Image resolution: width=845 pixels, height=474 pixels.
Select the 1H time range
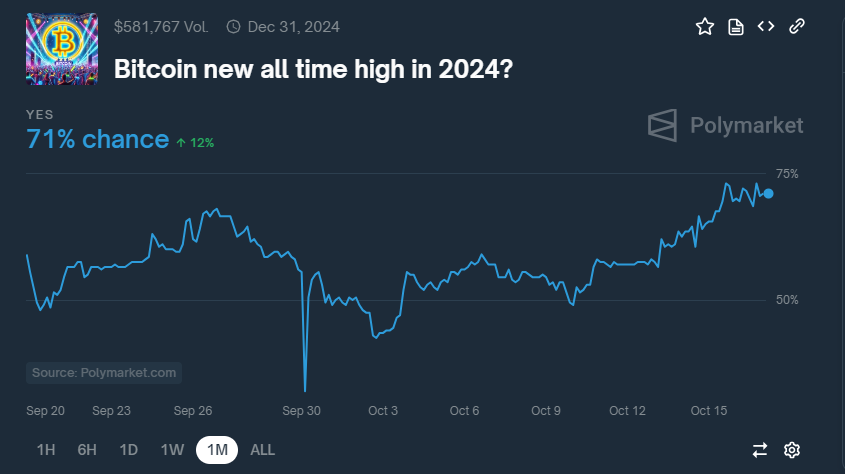46,450
